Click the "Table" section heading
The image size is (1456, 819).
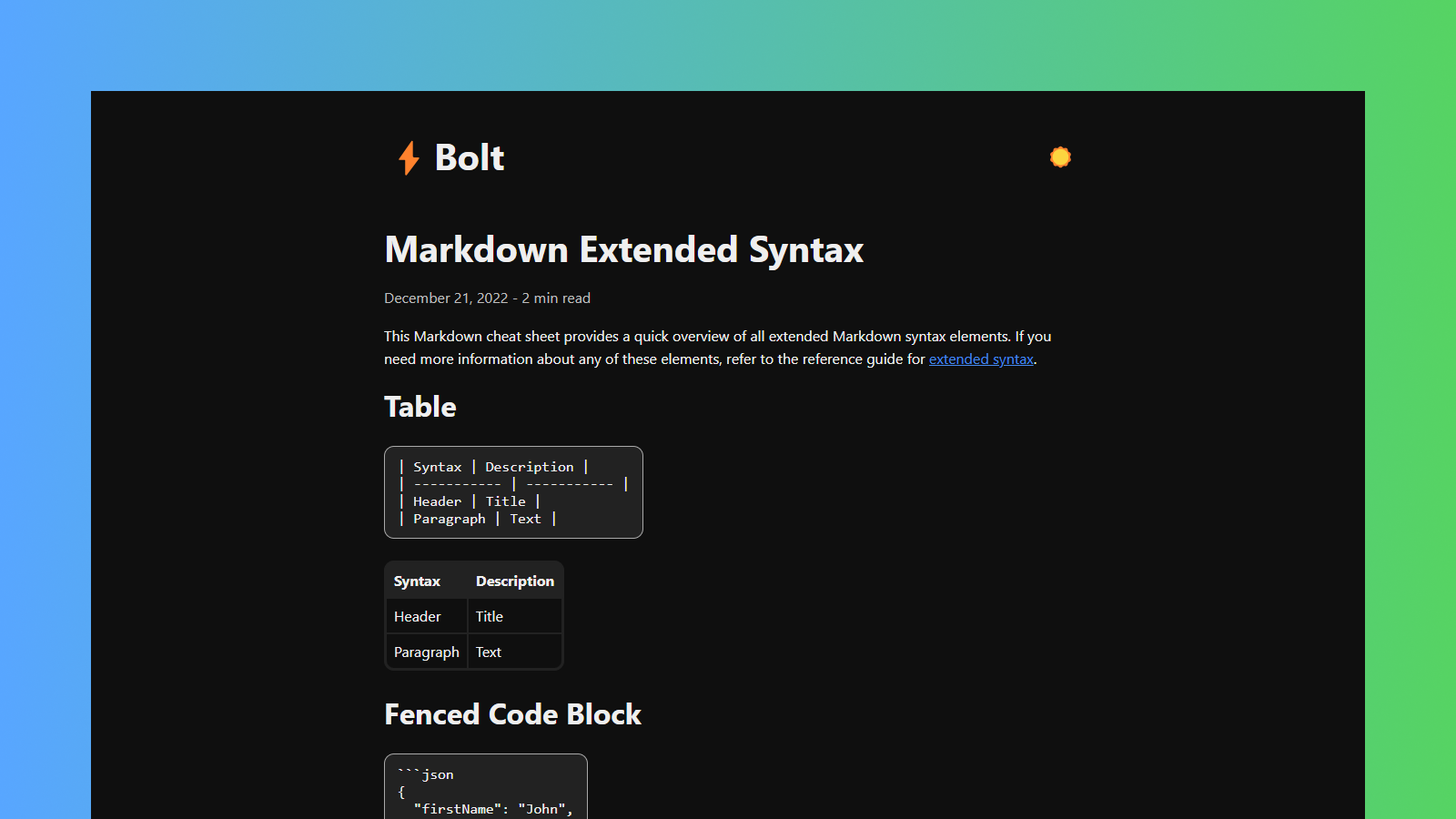tap(420, 407)
